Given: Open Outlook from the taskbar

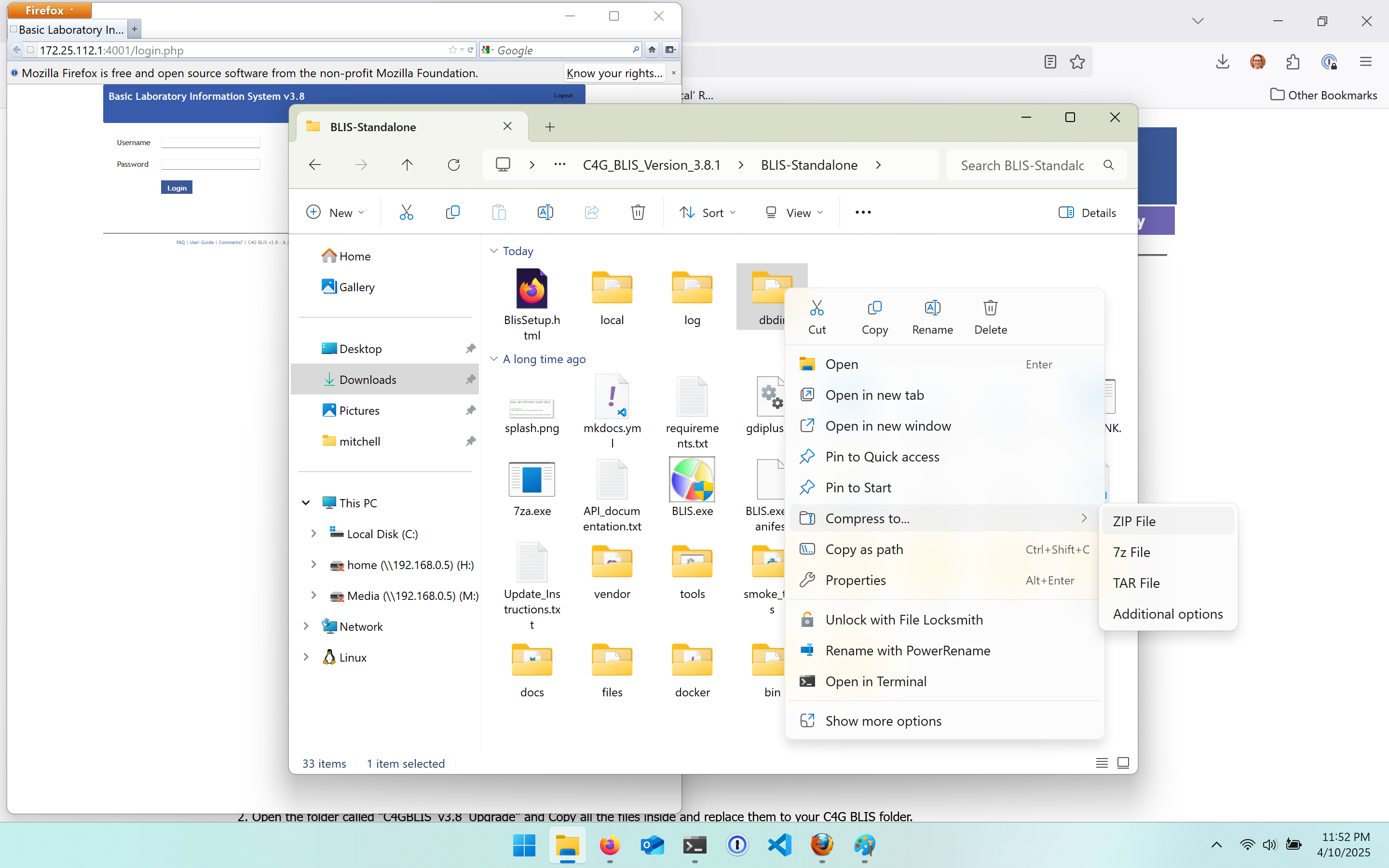Looking at the screenshot, I should pyautogui.click(x=652, y=845).
